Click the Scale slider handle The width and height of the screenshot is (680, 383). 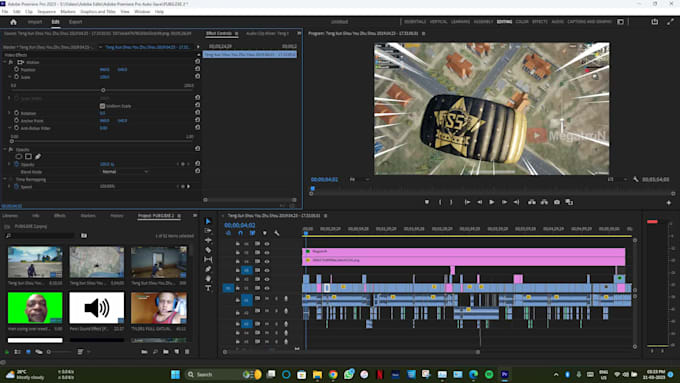pos(103,90)
